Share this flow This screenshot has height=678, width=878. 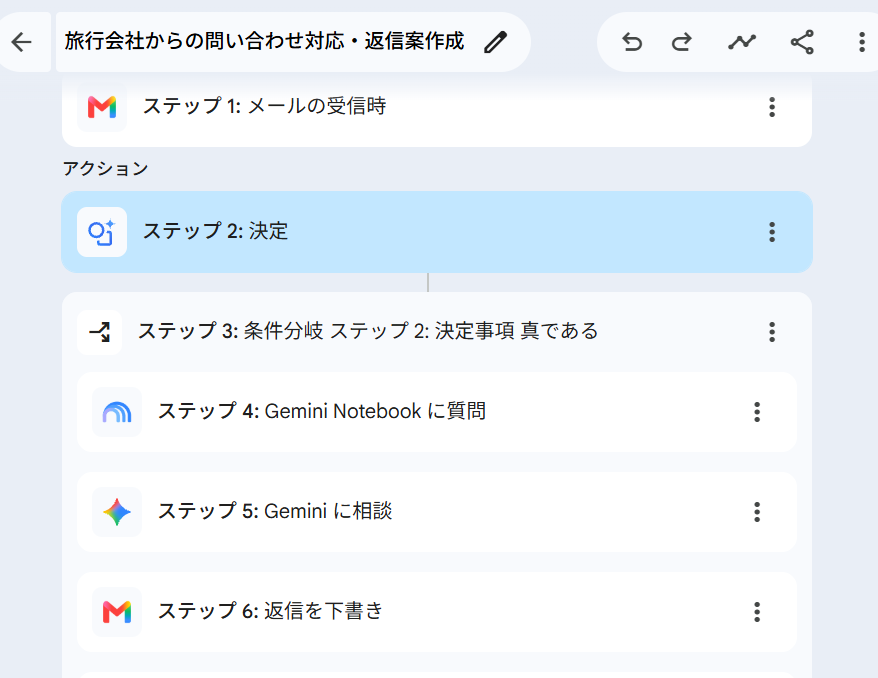pos(802,42)
